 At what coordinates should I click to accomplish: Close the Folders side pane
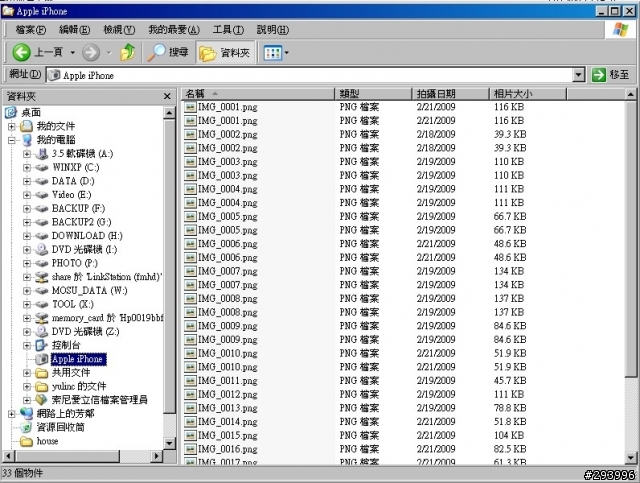(167, 96)
